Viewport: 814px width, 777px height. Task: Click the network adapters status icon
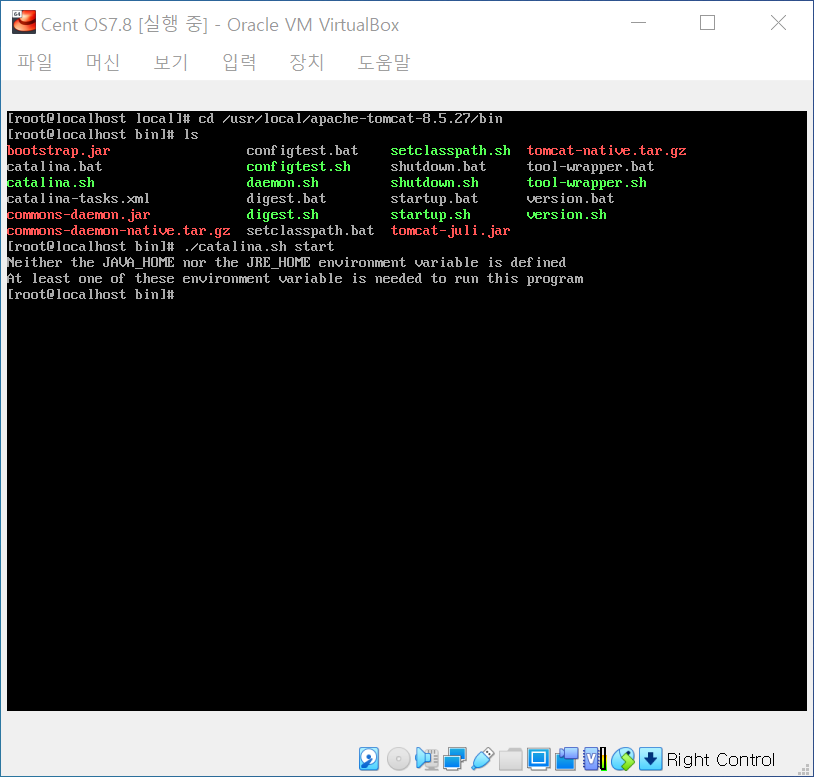pyautogui.click(x=455, y=759)
